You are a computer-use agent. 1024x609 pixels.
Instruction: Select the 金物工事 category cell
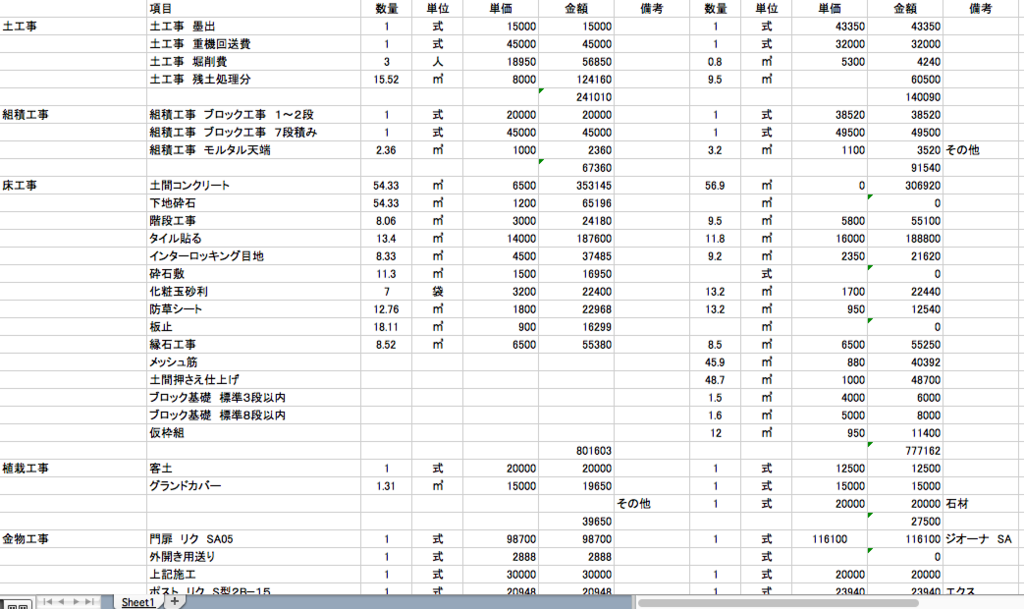pyautogui.click(x=73, y=539)
